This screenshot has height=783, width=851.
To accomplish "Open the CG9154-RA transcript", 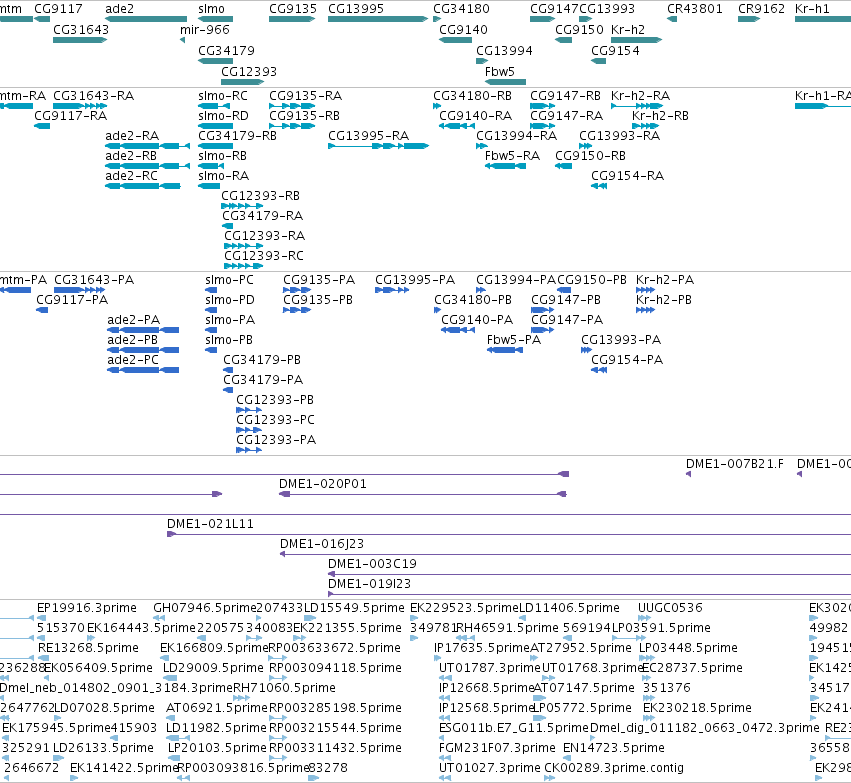I will pos(599,186).
